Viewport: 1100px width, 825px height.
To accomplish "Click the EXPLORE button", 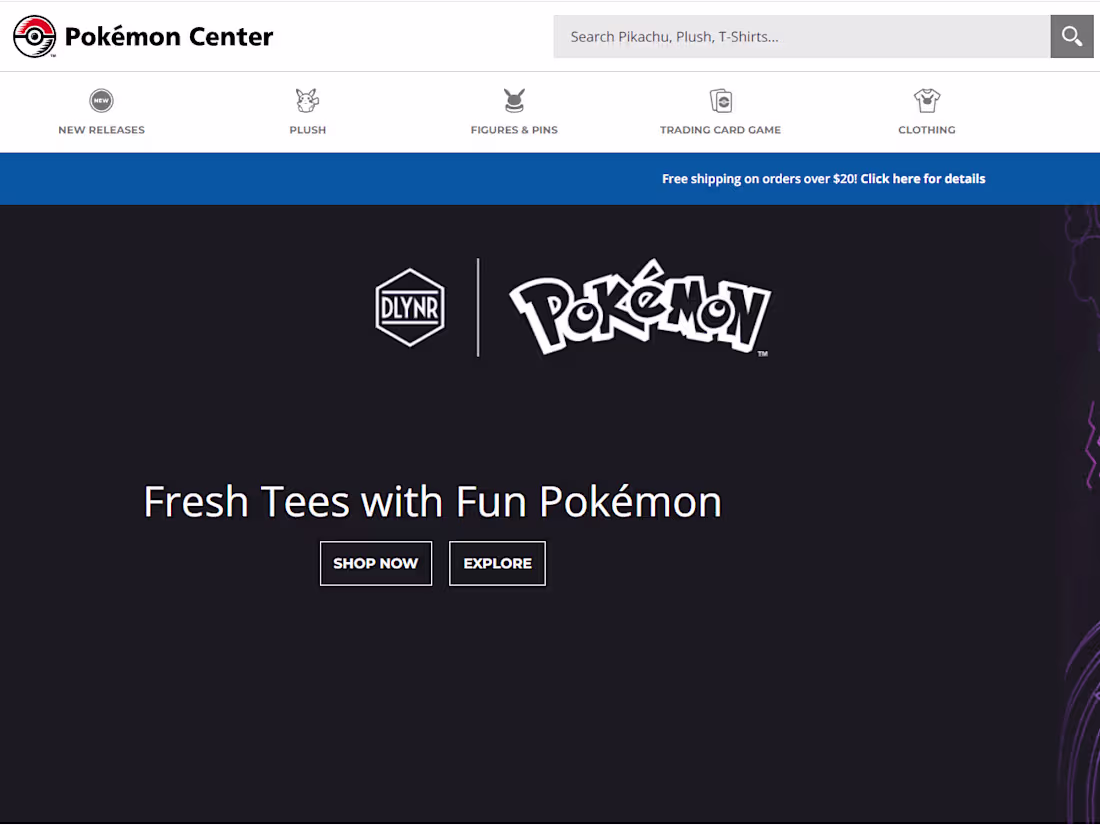I will [x=497, y=563].
